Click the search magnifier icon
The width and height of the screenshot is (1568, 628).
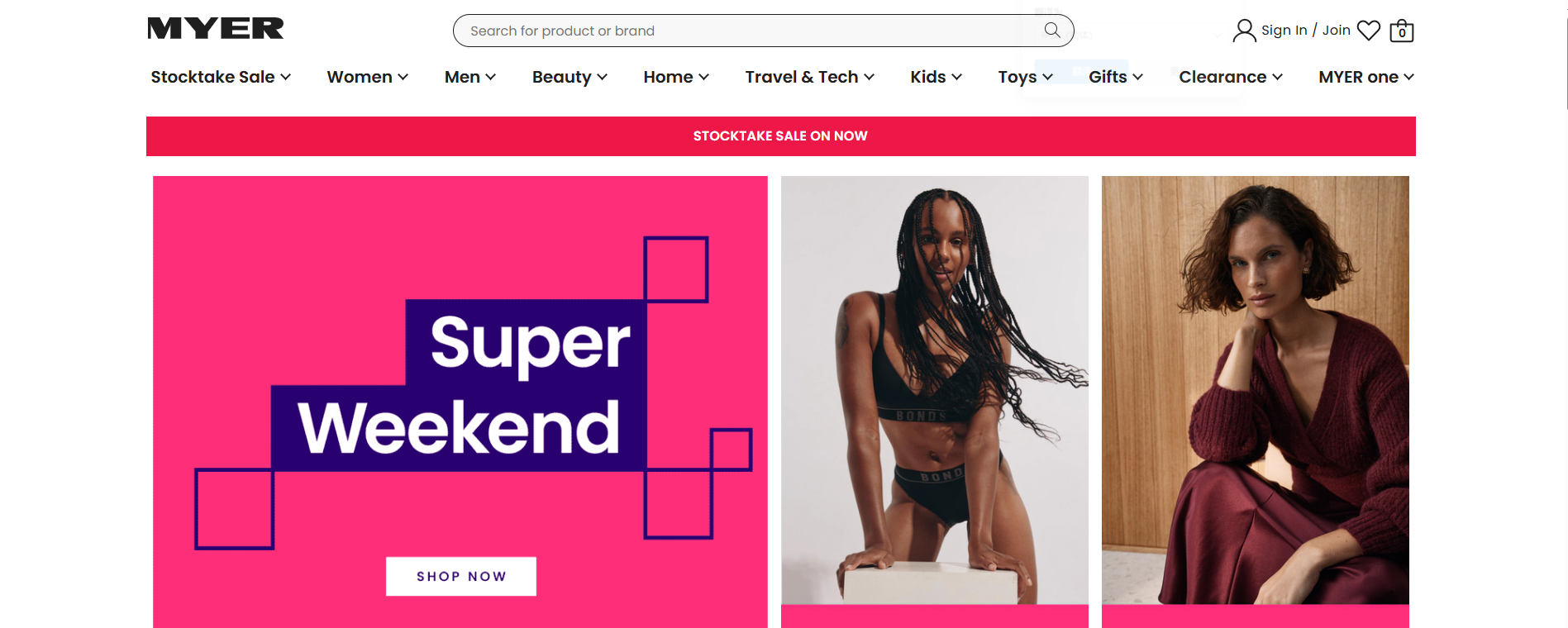pos(1052,31)
